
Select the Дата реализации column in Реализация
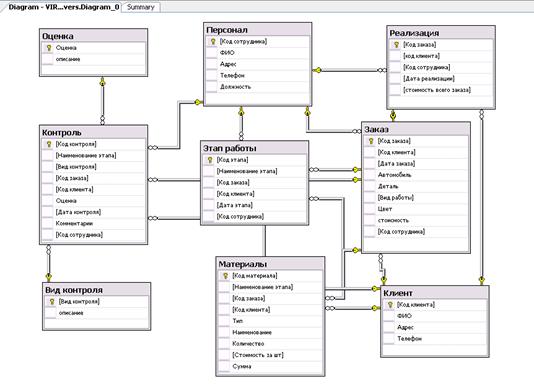(x=441, y=79)
